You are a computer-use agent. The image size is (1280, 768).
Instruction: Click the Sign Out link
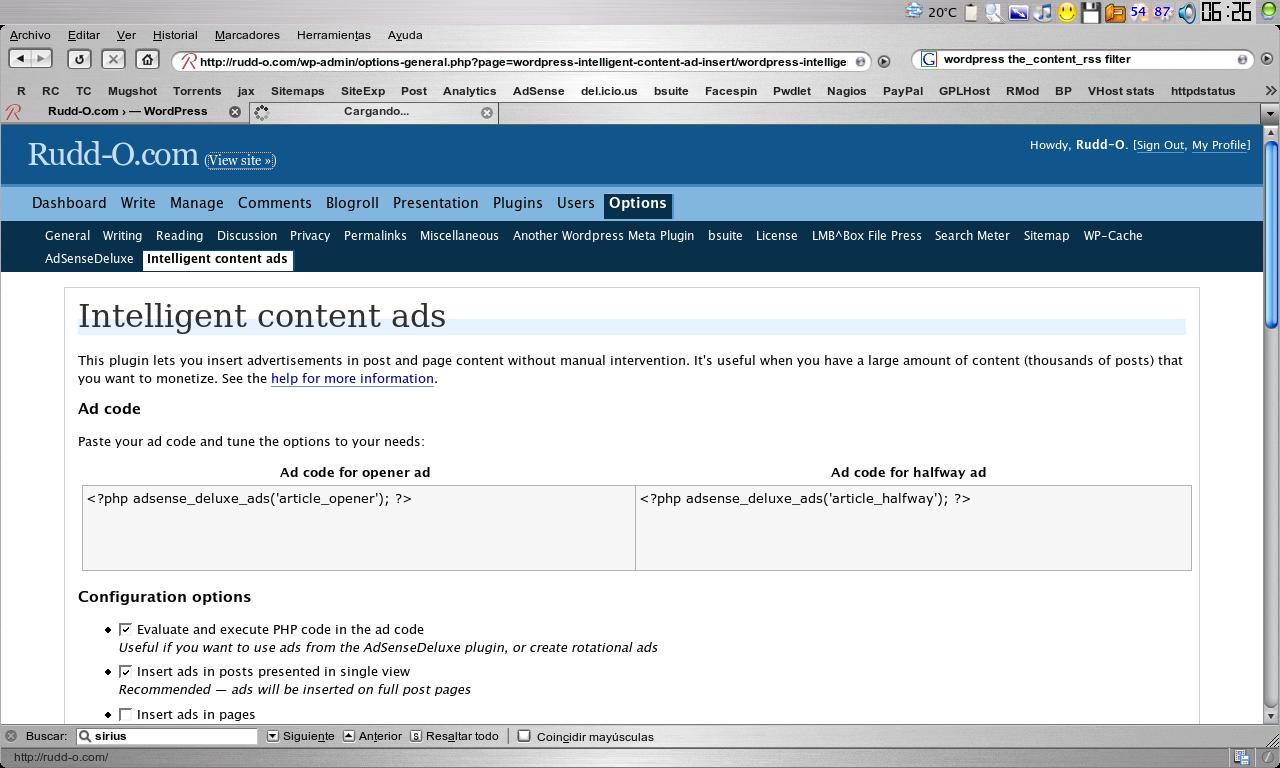point(1160,145)
